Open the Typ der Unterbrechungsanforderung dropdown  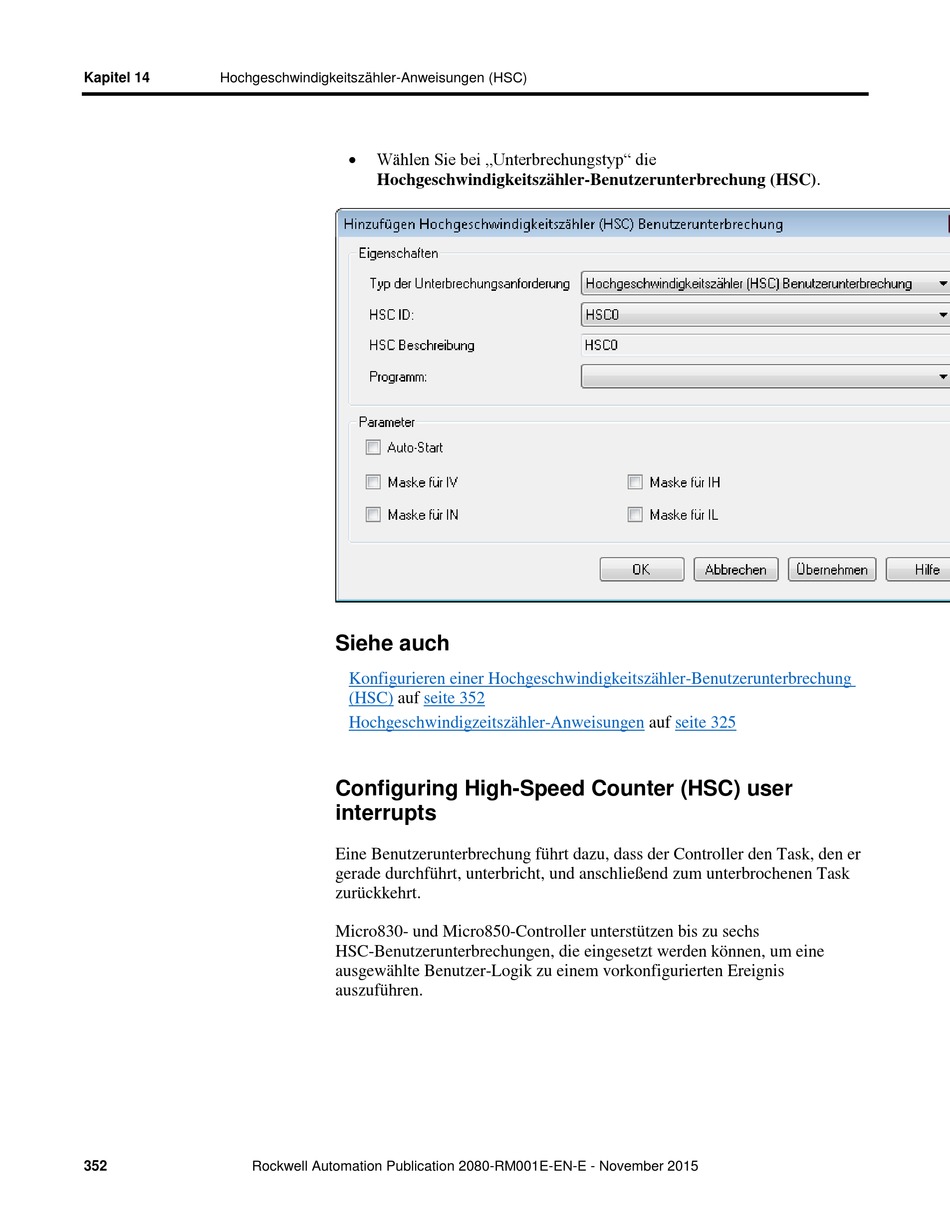(765, 284)
